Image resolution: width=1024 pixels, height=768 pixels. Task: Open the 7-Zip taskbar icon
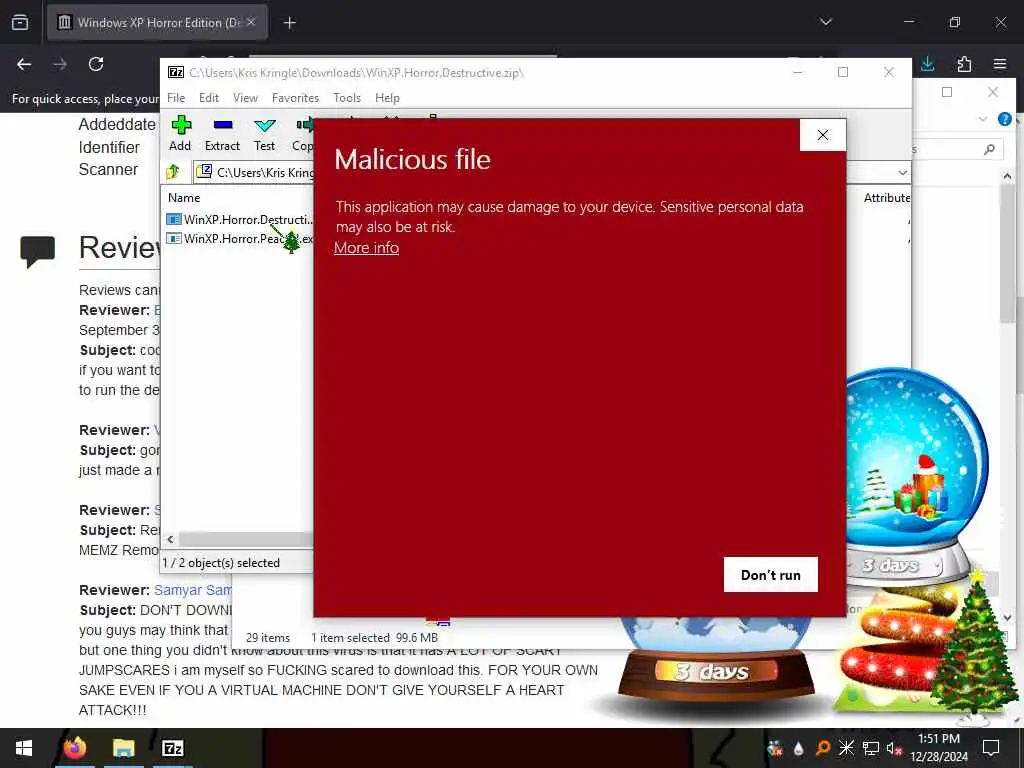[x=172, y=748]
